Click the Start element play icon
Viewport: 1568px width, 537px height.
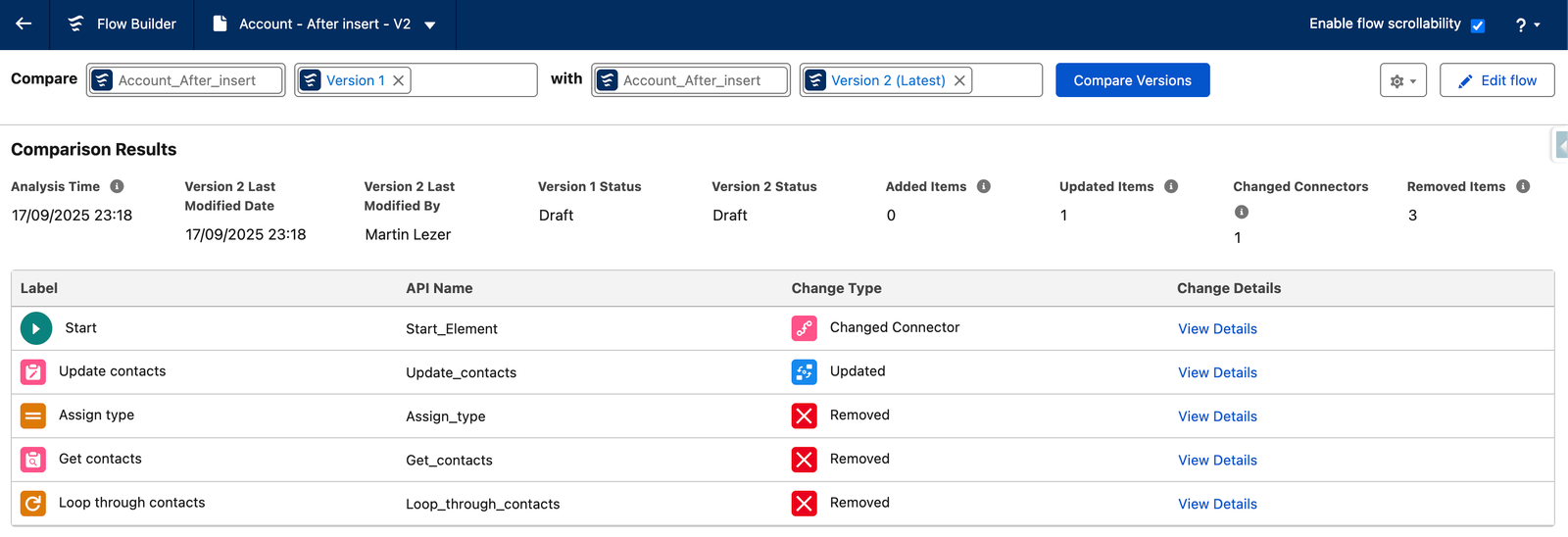35,328
